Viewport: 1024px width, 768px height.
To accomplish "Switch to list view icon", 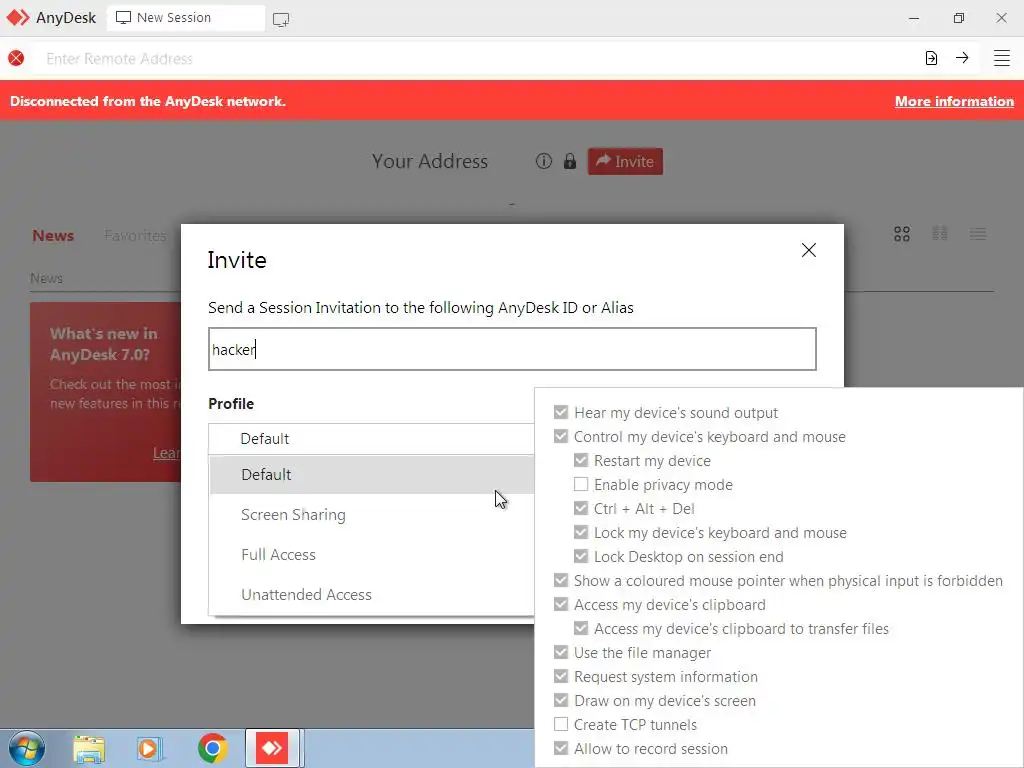I will tap(978, 234).
